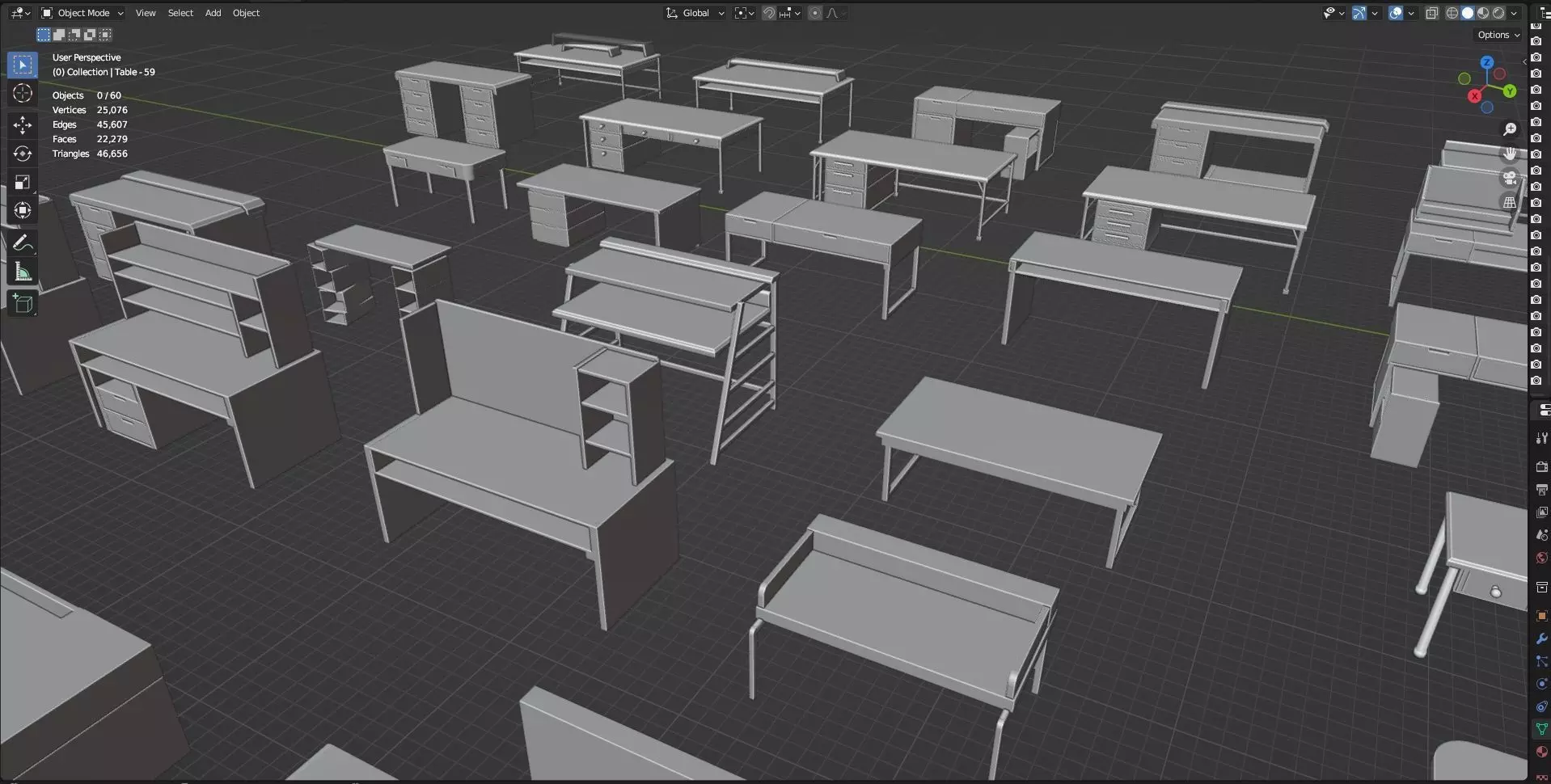The width and height of the screenshot is (1551, 784).
Task: Open object visibility and selectability dropdown
Action: [1333, 13]
